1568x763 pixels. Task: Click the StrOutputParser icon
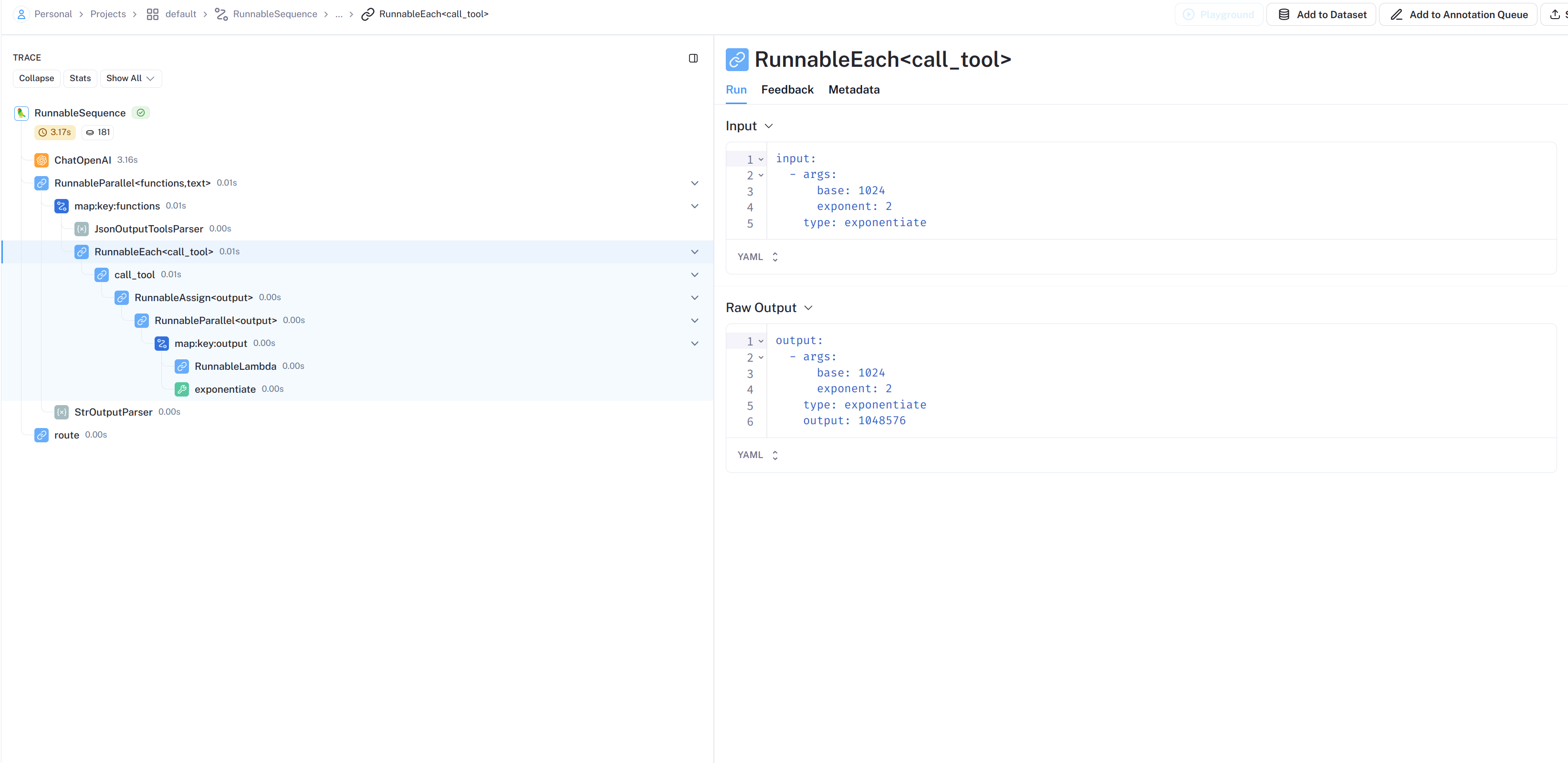[62, 412]
